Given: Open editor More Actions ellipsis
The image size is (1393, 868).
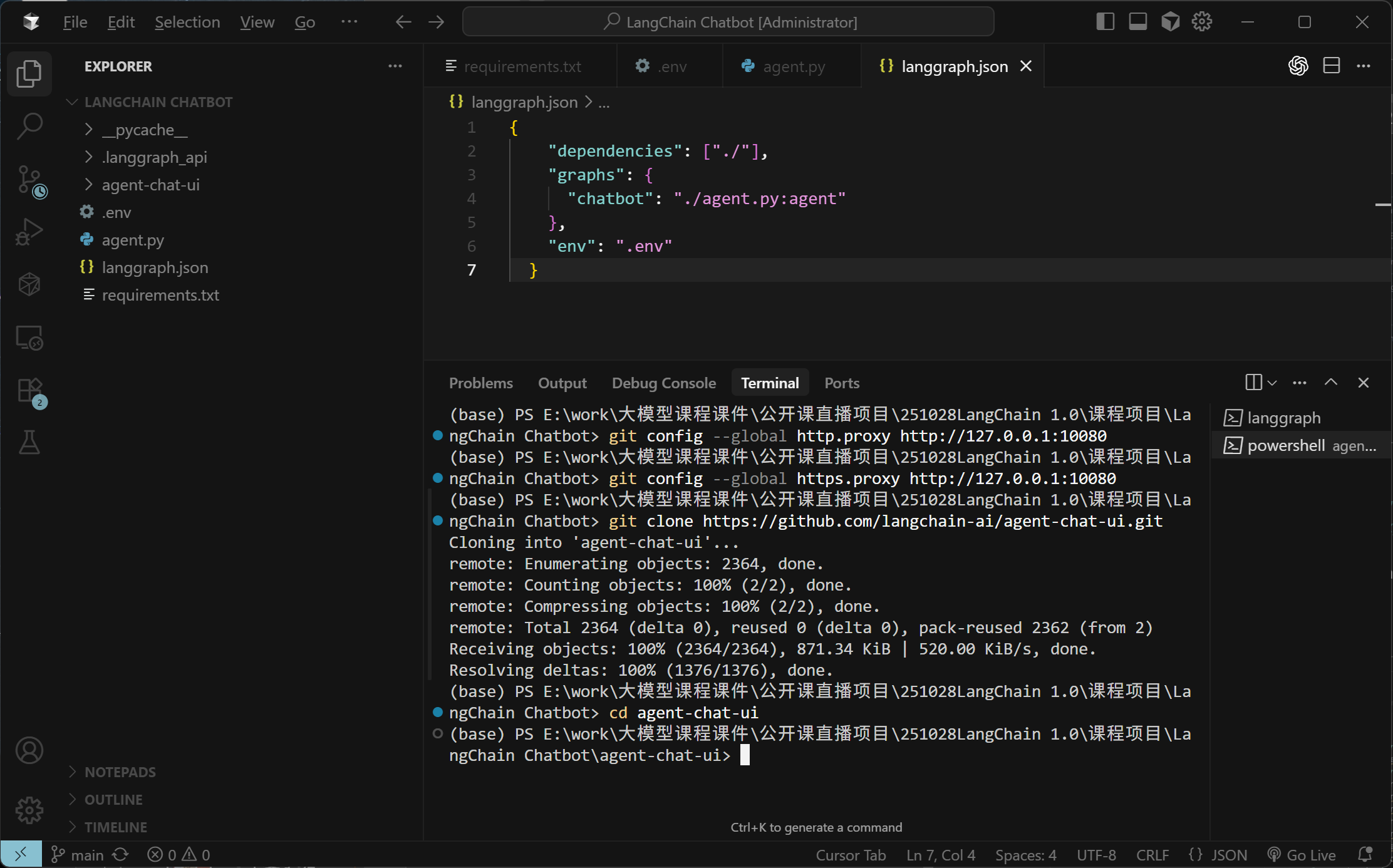Looking at the screenshot, I should 1364,66.
